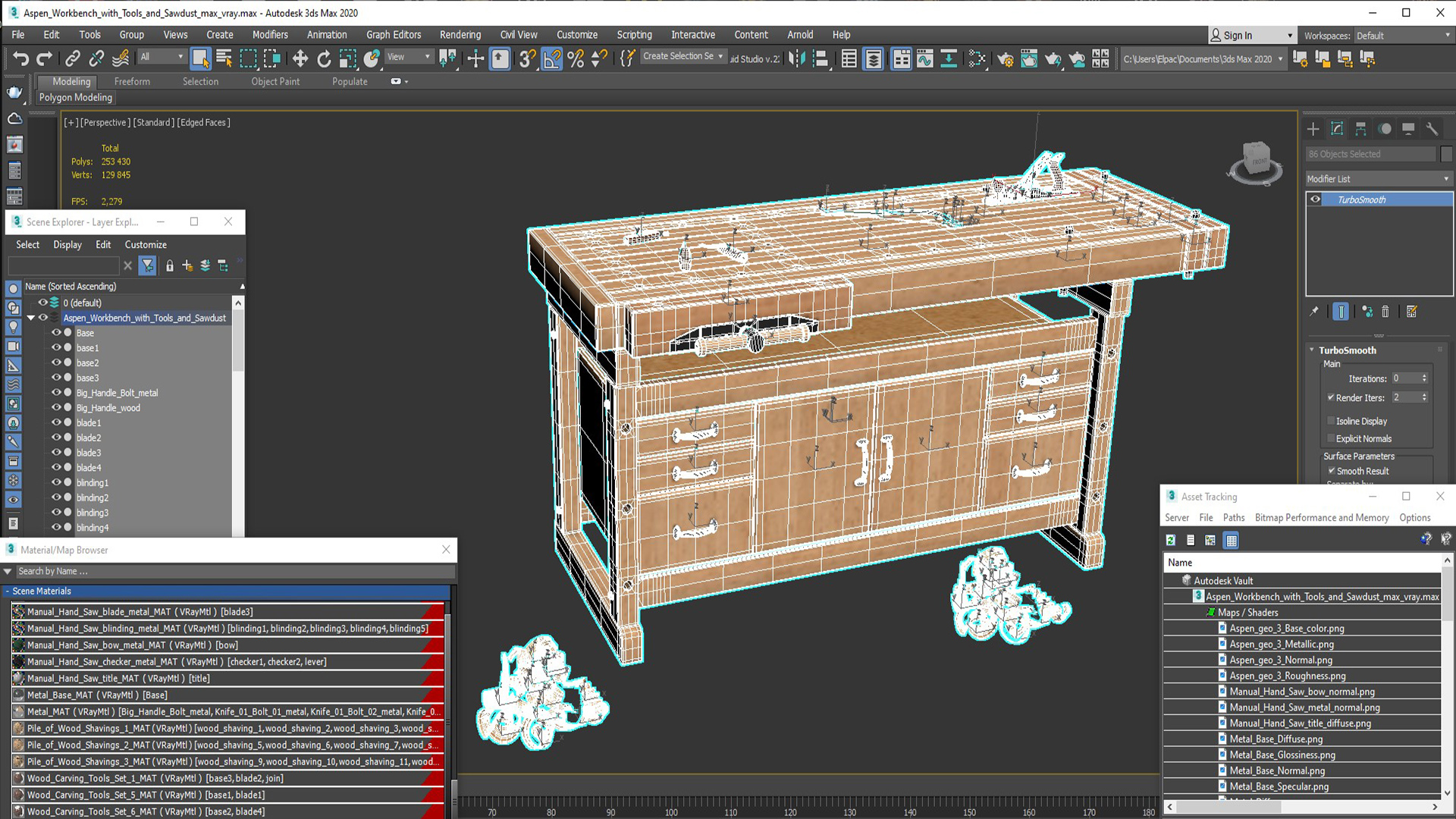Click Configure Modifier Sets icon

point(1411,312)
